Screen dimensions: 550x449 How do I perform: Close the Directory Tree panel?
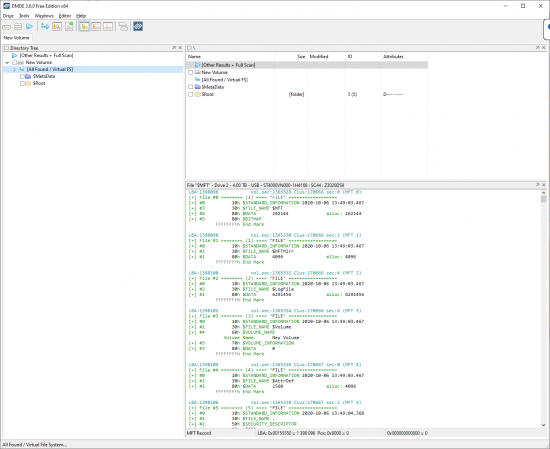click(180, 48)
